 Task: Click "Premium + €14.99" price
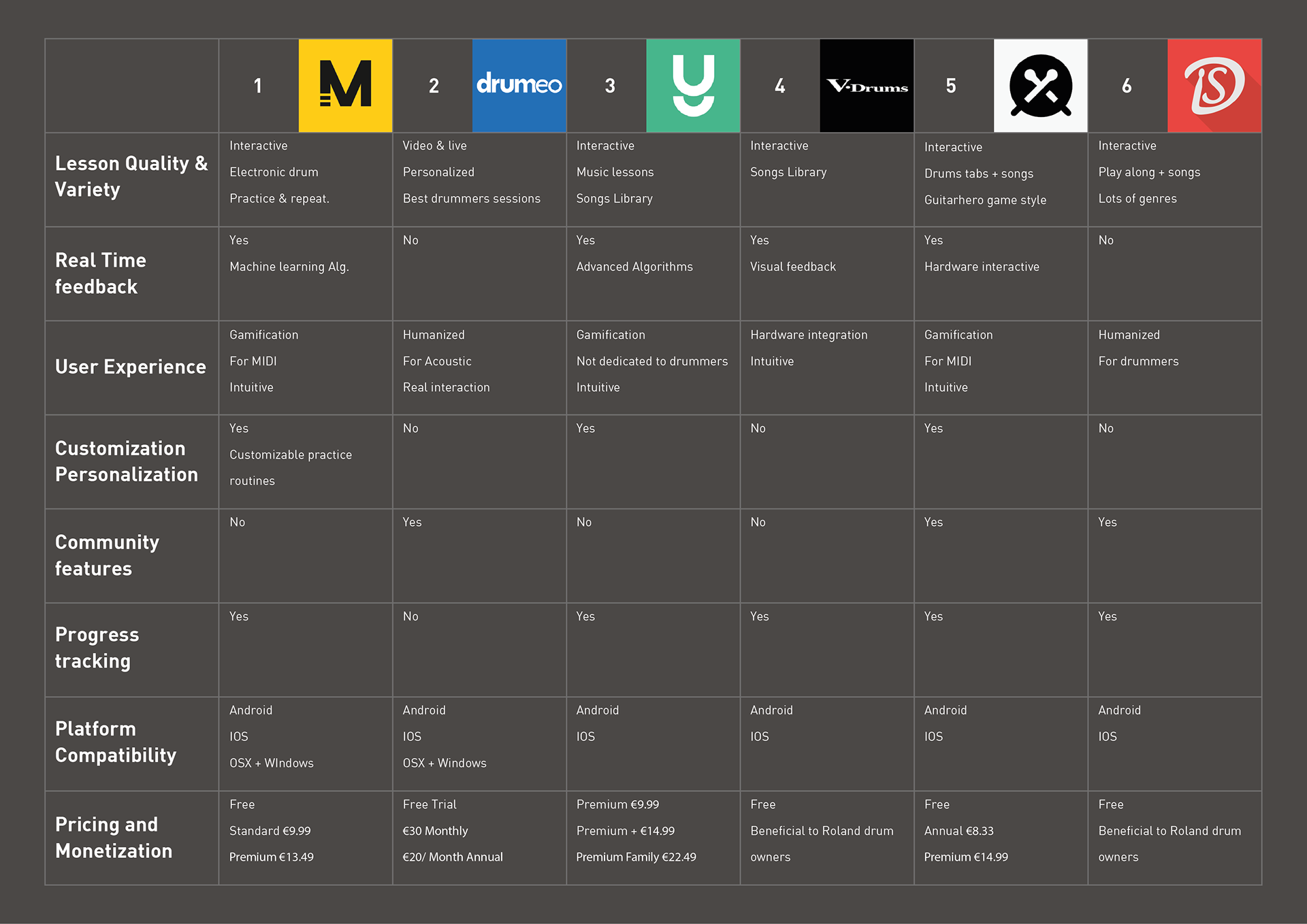(626, 831)
